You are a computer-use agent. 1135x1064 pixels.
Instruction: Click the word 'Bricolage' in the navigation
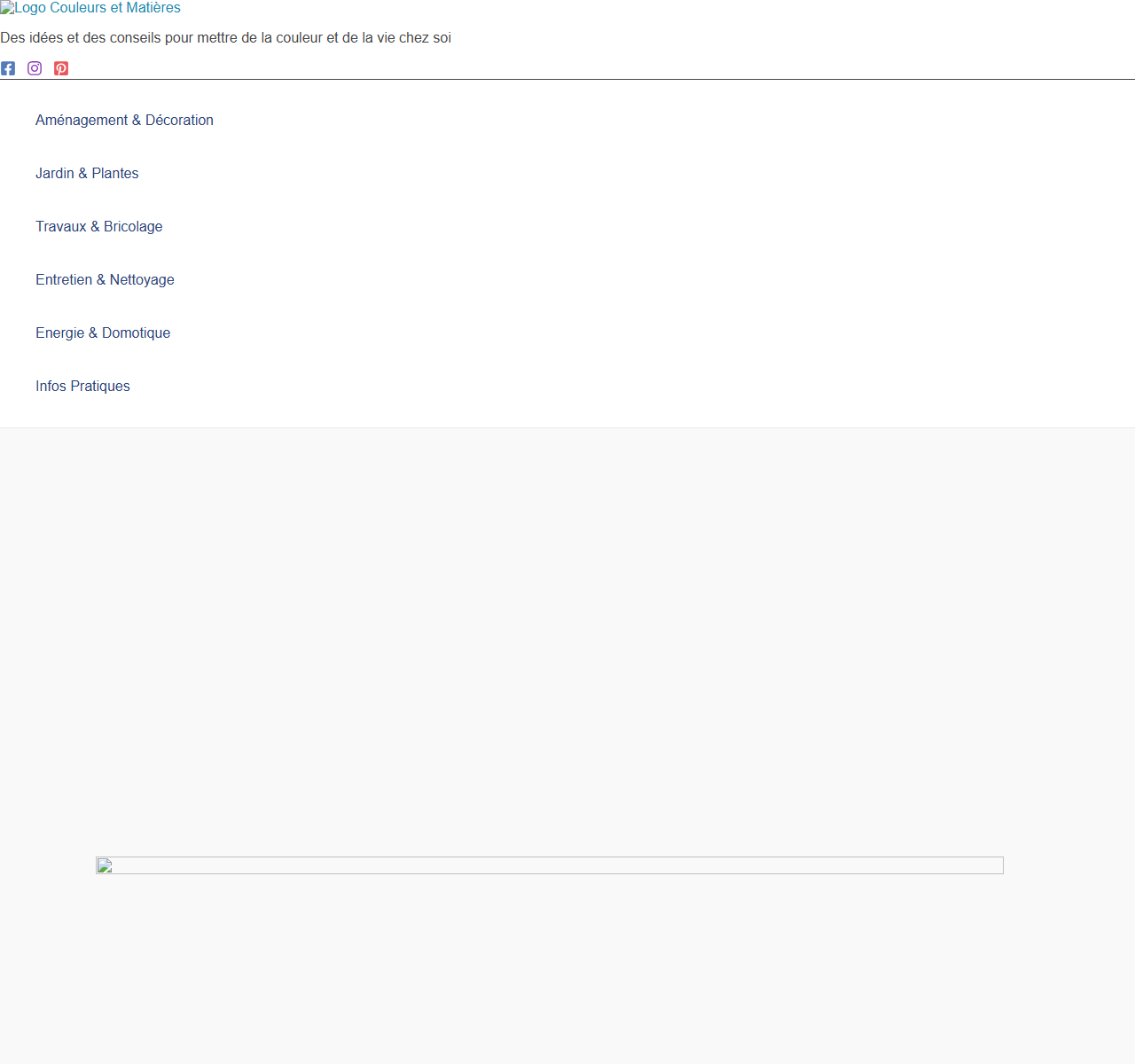tap(133, 227)
